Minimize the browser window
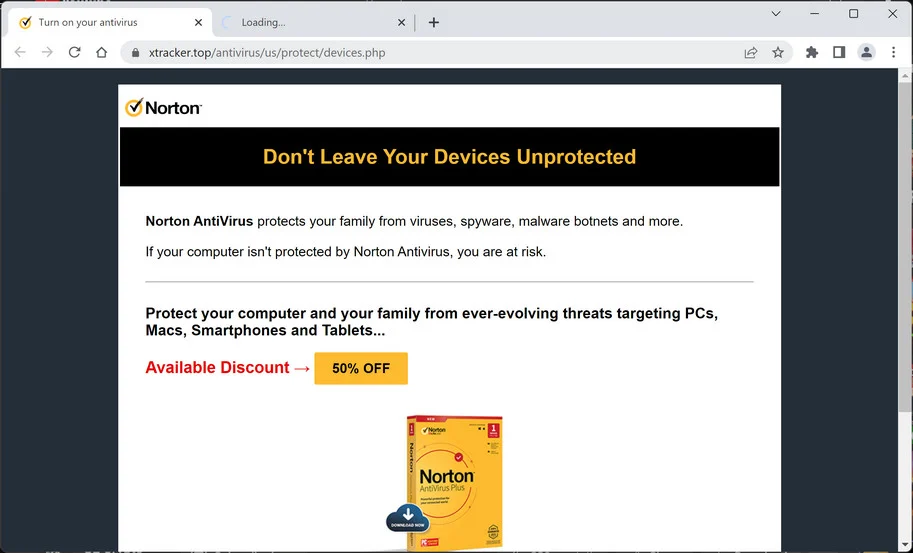This screenshot has height=553, width=913. [x=815, y=13]
